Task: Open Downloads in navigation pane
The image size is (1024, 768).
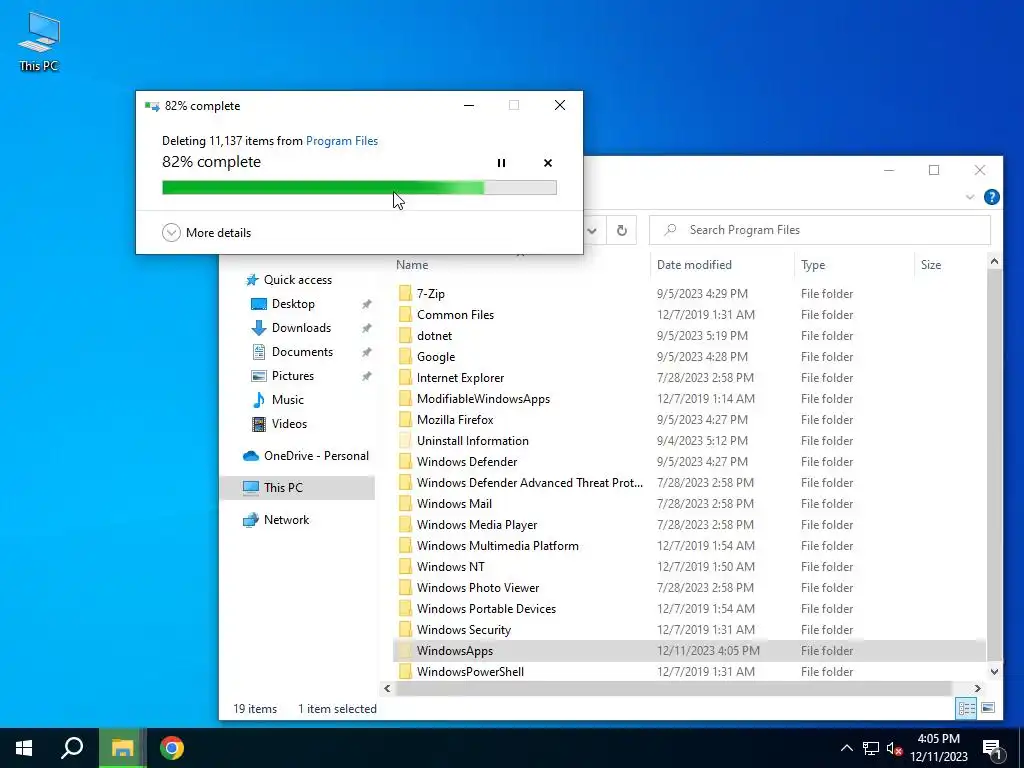Action: click(301, 328)
